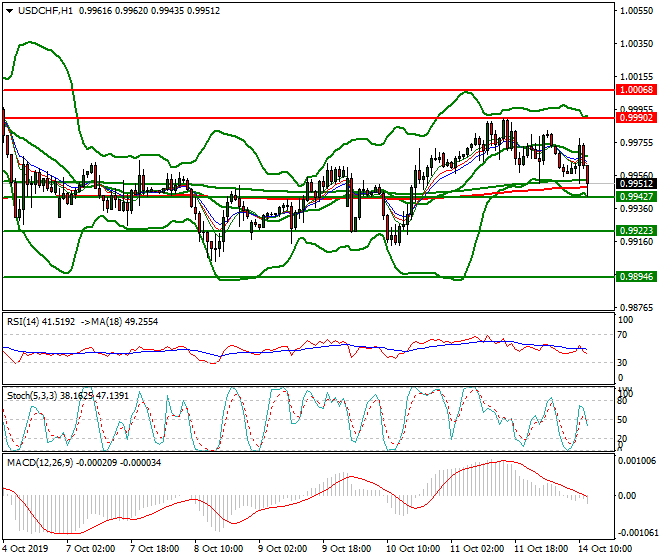Click the USDCHF,H1 chart title text
Image resolution: width=660 pixels, height=560 pixels.
[45, 11]
